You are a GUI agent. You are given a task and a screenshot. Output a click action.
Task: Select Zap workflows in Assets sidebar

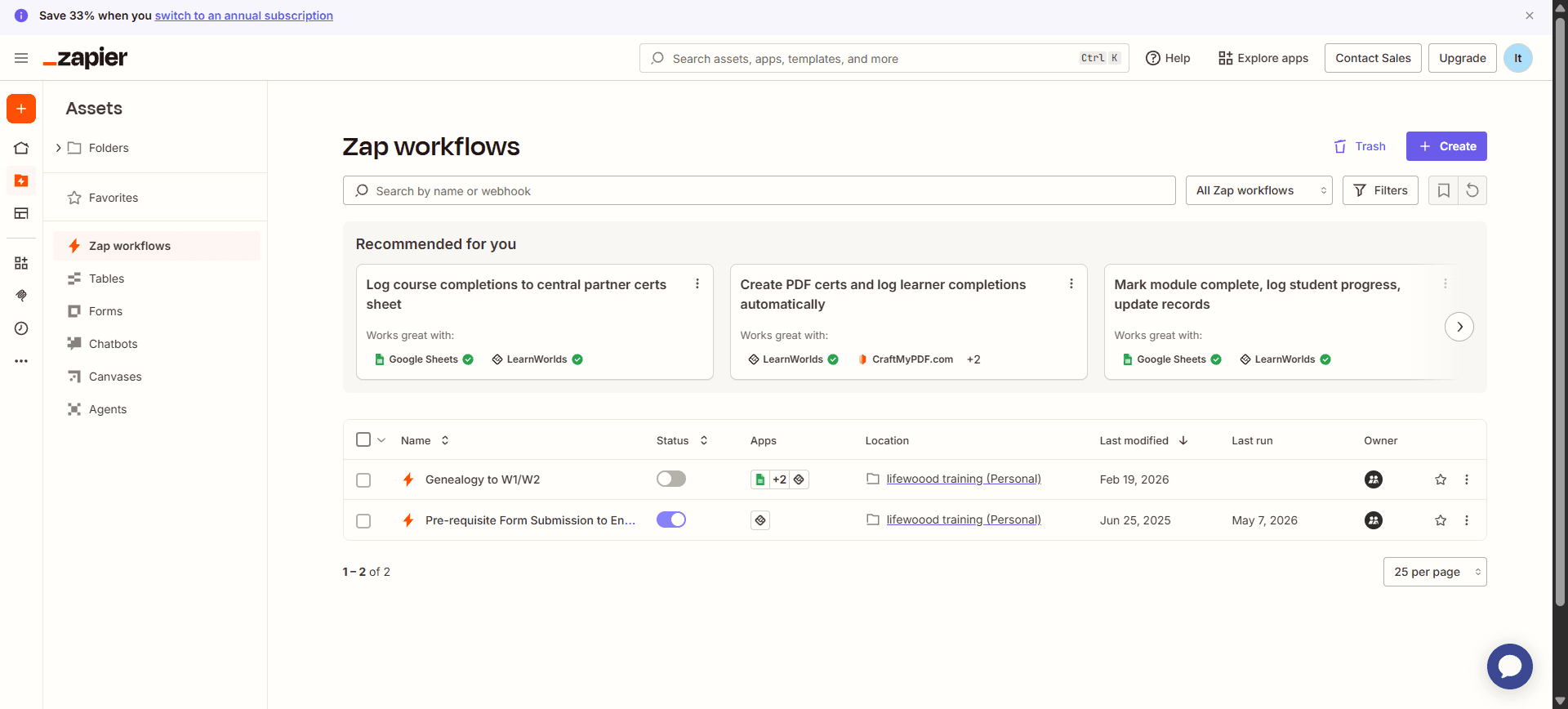[156, 246]
